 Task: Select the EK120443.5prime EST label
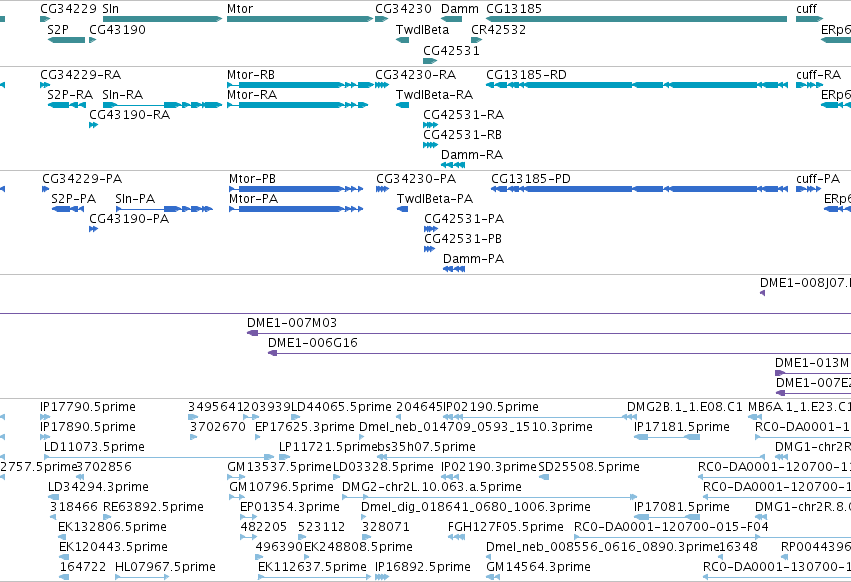113,547
